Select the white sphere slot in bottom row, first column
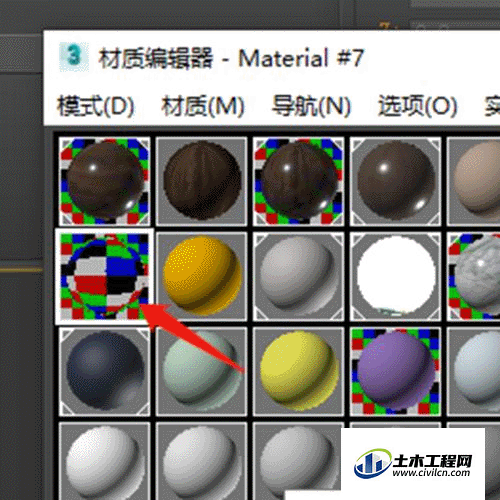The width and height of the screenshot is (500, 500). pyautogui.click(x=104, y=461)
